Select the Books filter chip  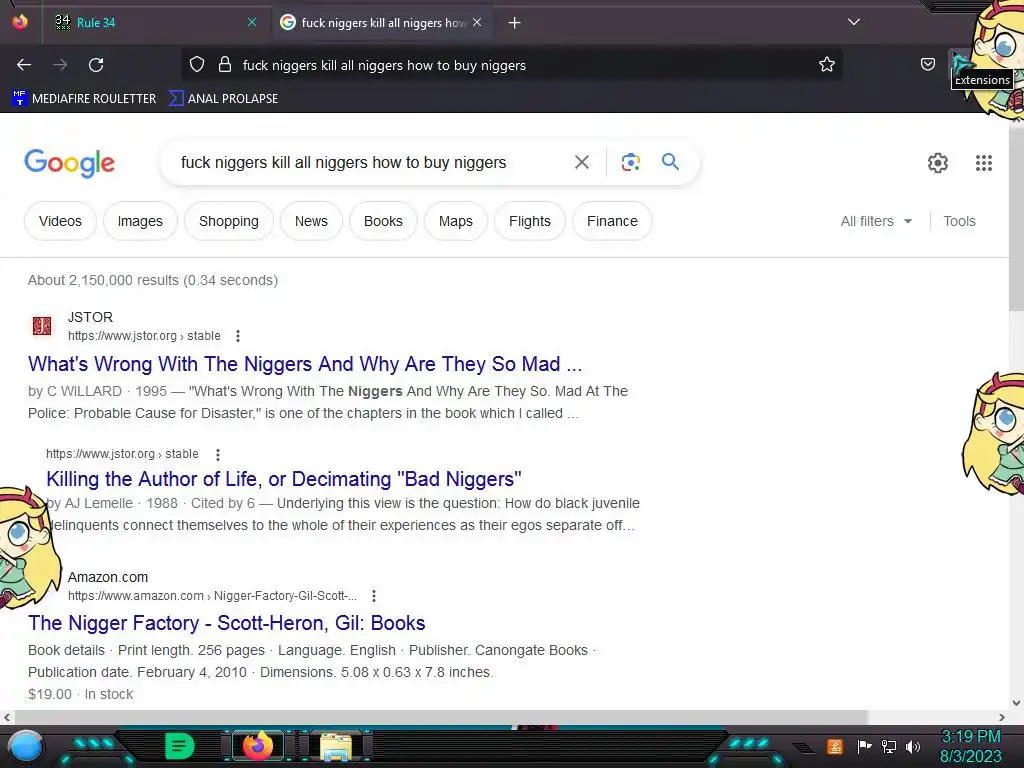pos(383,221)
